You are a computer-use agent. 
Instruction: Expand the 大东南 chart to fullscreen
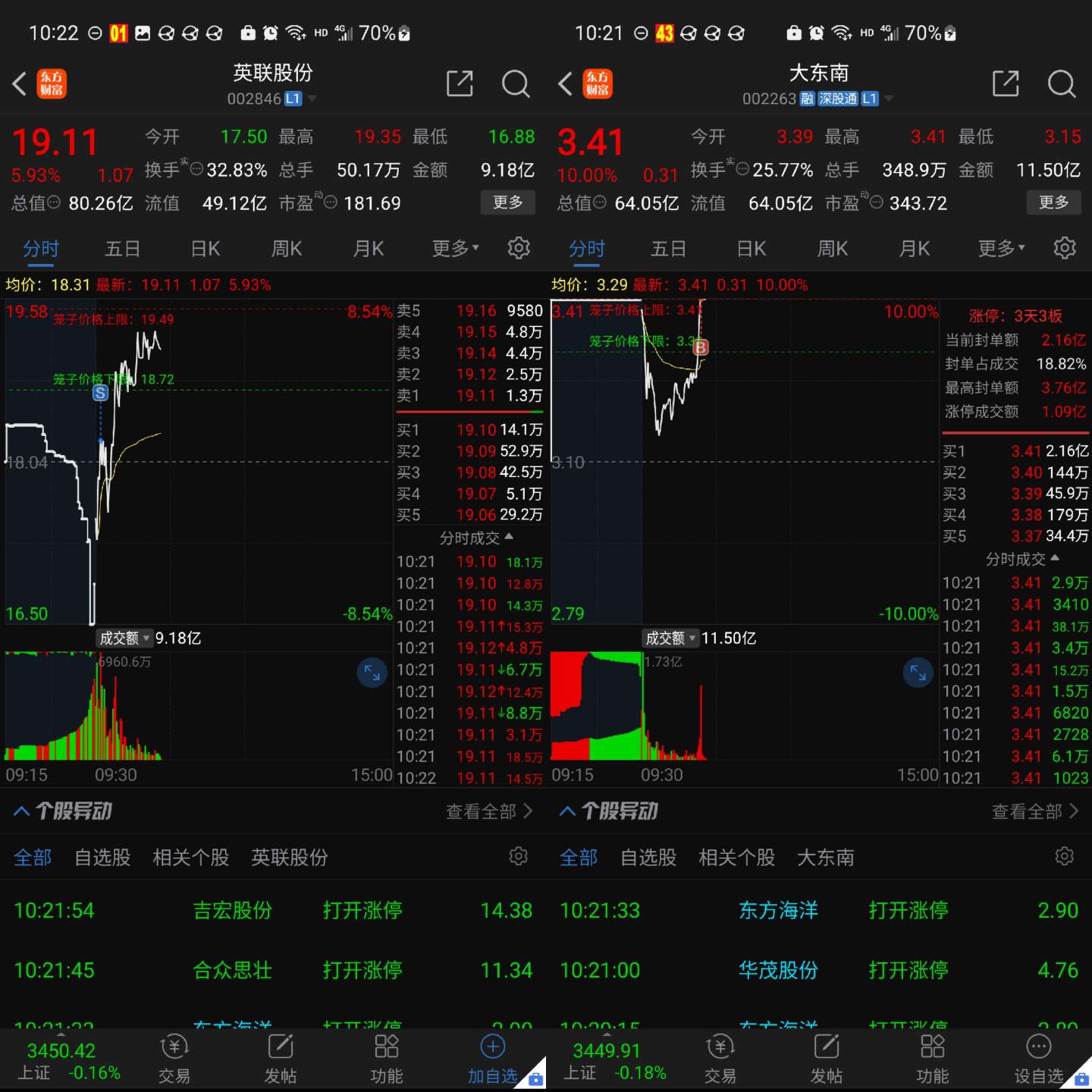[918, 673]
